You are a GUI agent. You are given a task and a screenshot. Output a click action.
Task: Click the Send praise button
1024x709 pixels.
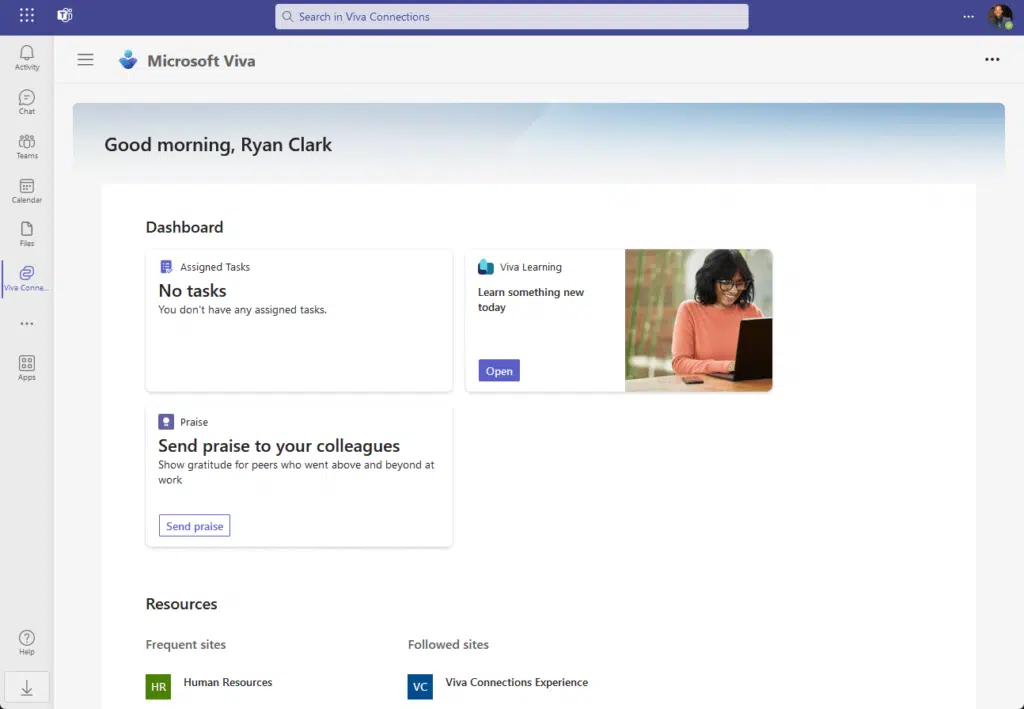tap(195, 526)
